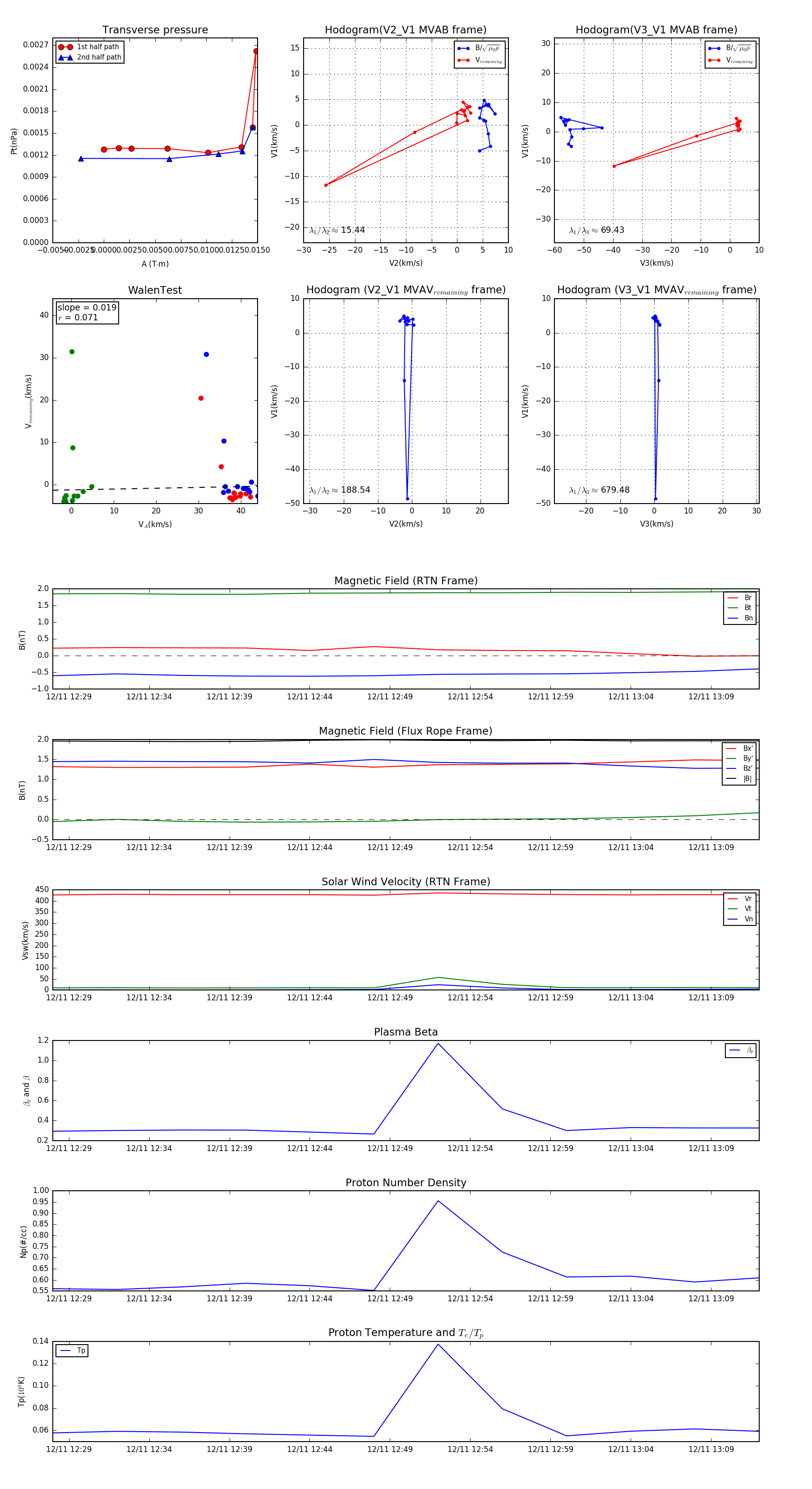Click the "0.0027" tick on Transverse pressure axis
This screenshot has width=812, height=1489.
coord(36,45)
